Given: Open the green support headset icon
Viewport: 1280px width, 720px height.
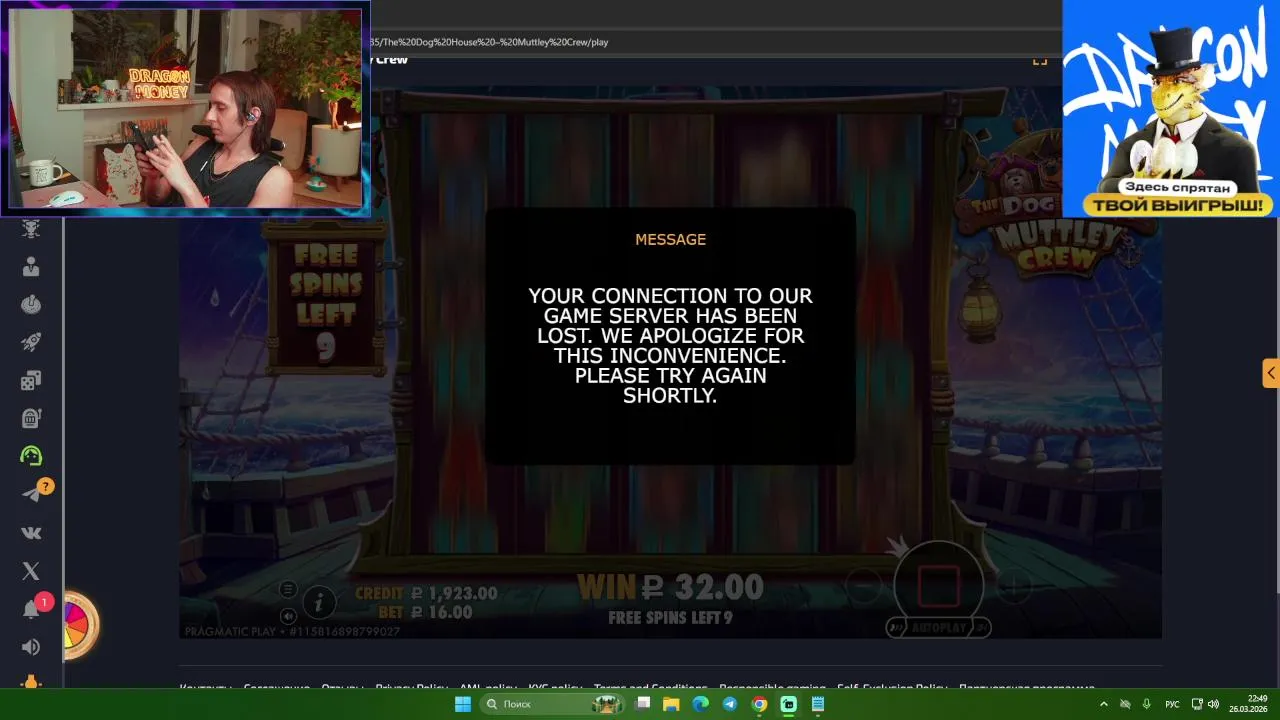Looking at the screenshot, I should [31, 456].
